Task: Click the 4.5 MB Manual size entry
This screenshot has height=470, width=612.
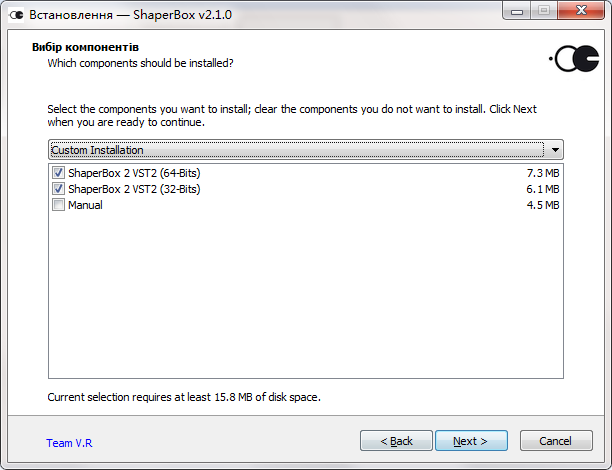Action: [543, 205]
